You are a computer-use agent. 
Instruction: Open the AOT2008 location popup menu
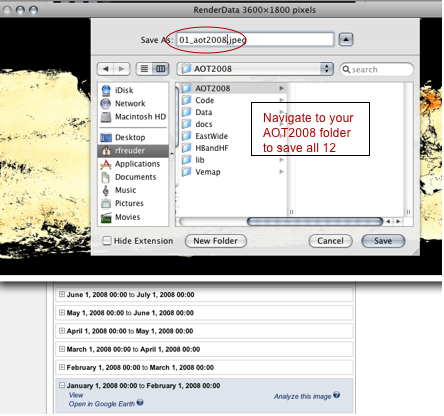click(255, 69)
